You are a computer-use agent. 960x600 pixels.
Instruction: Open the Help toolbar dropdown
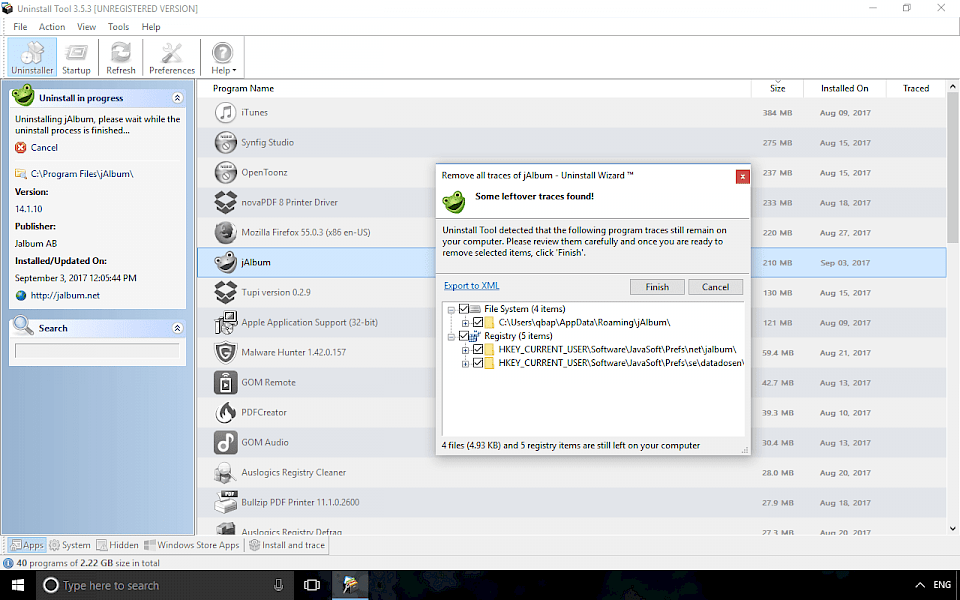pyautogui.click(x=223, y=58)
